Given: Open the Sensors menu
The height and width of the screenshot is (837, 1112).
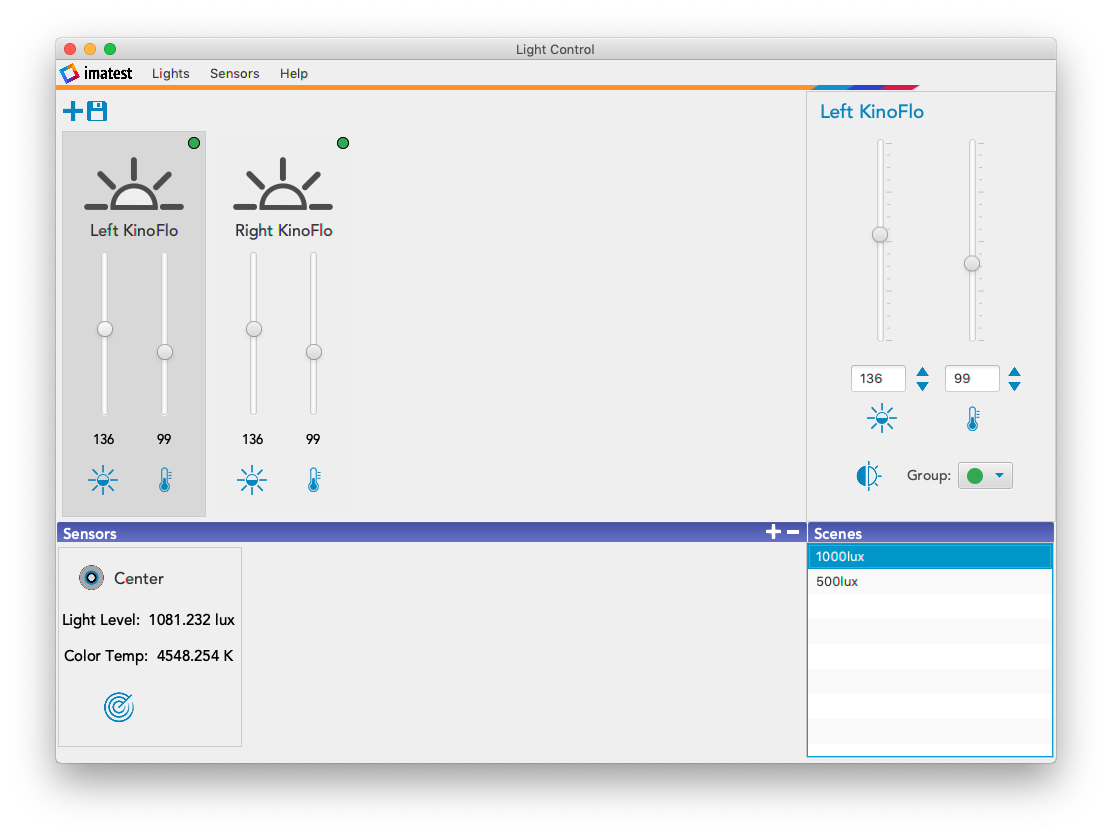Looking at the screenshot, I should tap(234, 74).
